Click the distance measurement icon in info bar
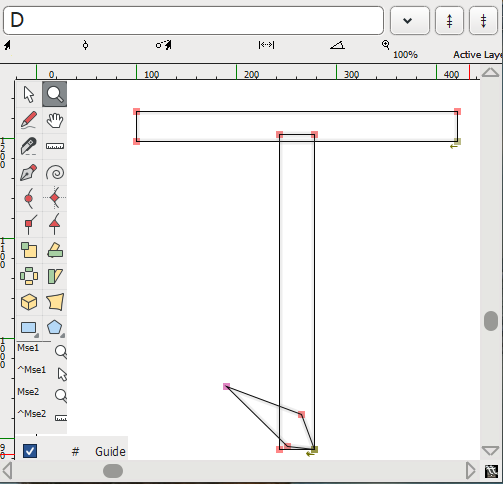 tap(266, 45)
